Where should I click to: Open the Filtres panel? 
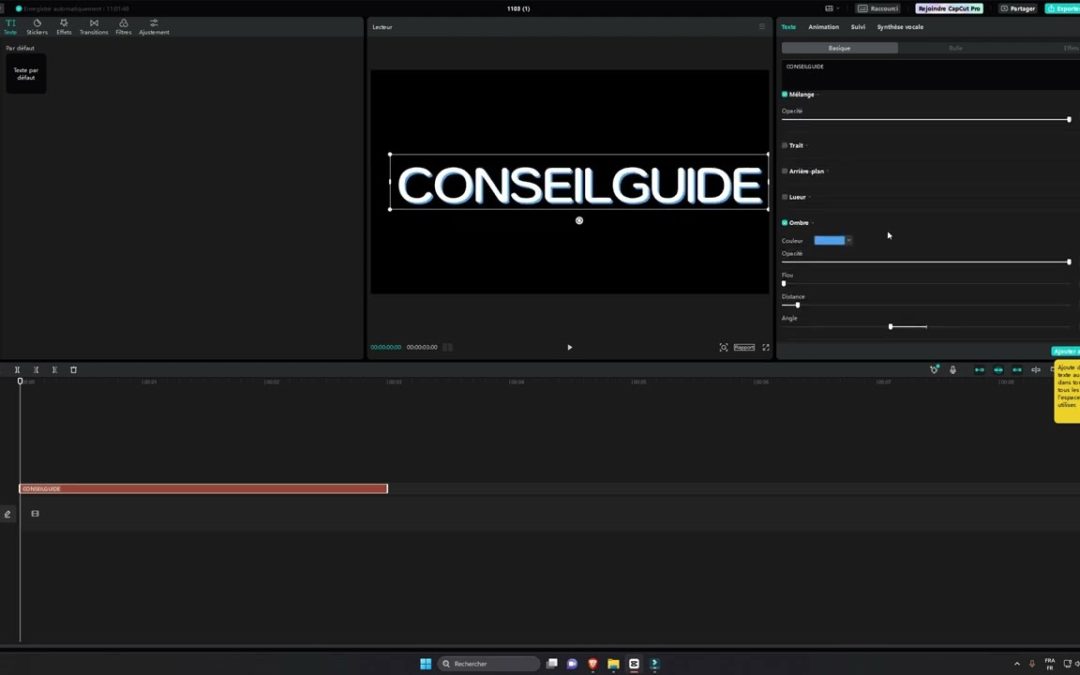pos(123,27)
